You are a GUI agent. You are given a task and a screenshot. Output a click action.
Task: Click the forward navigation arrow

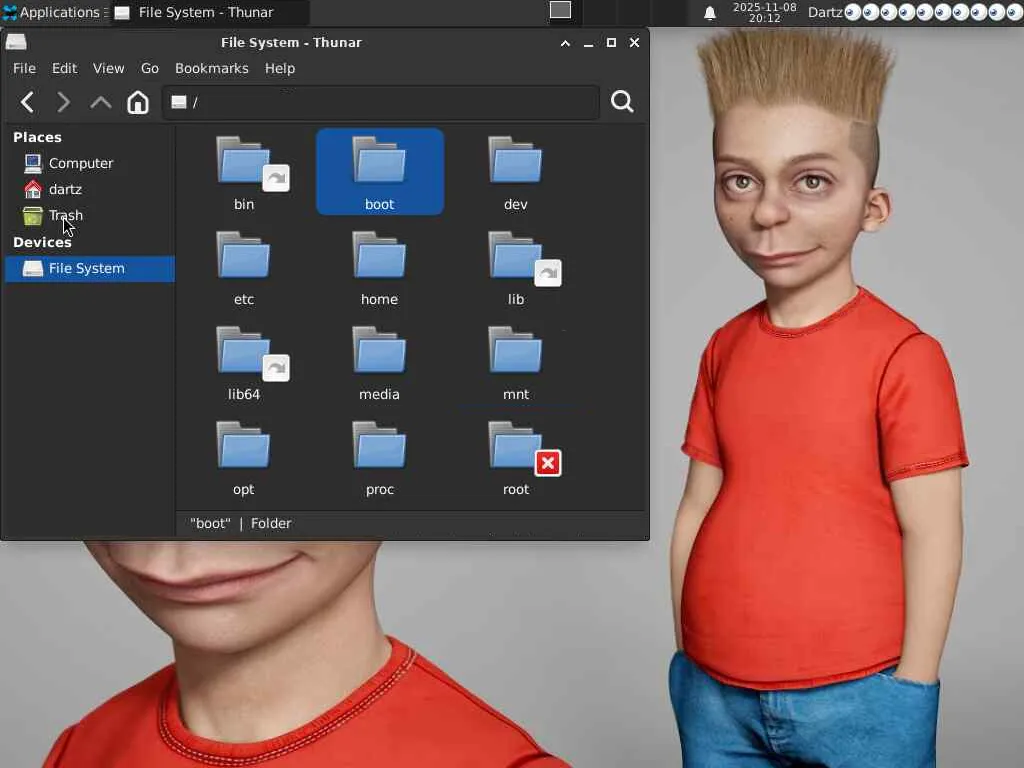tap(63, 102)
